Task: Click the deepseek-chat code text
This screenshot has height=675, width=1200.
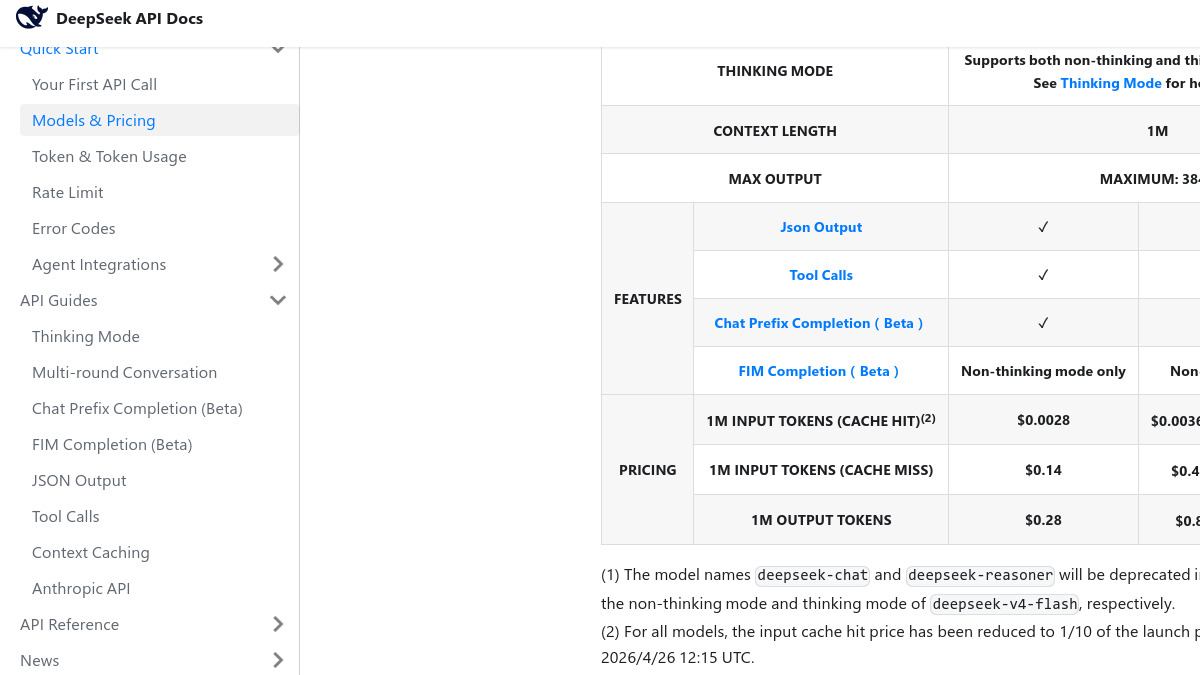Action: [x=812, y=575]
